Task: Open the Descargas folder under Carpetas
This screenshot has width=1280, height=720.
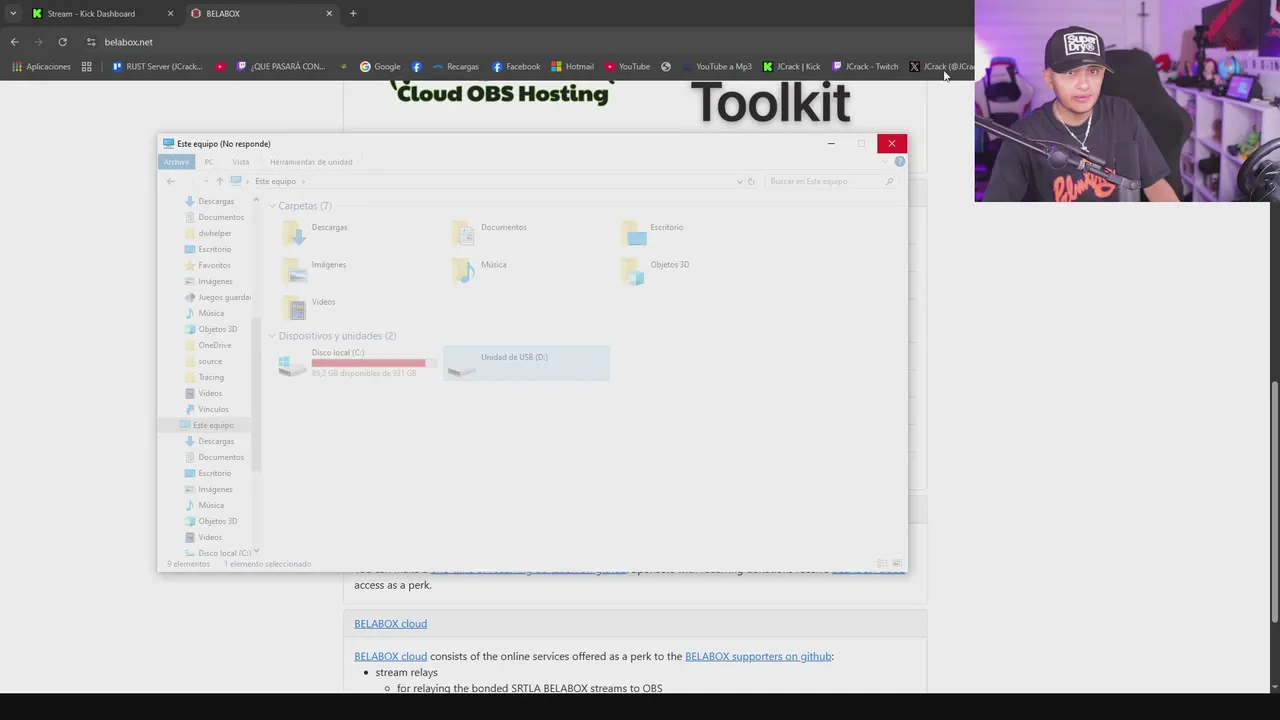Action: 316,233
